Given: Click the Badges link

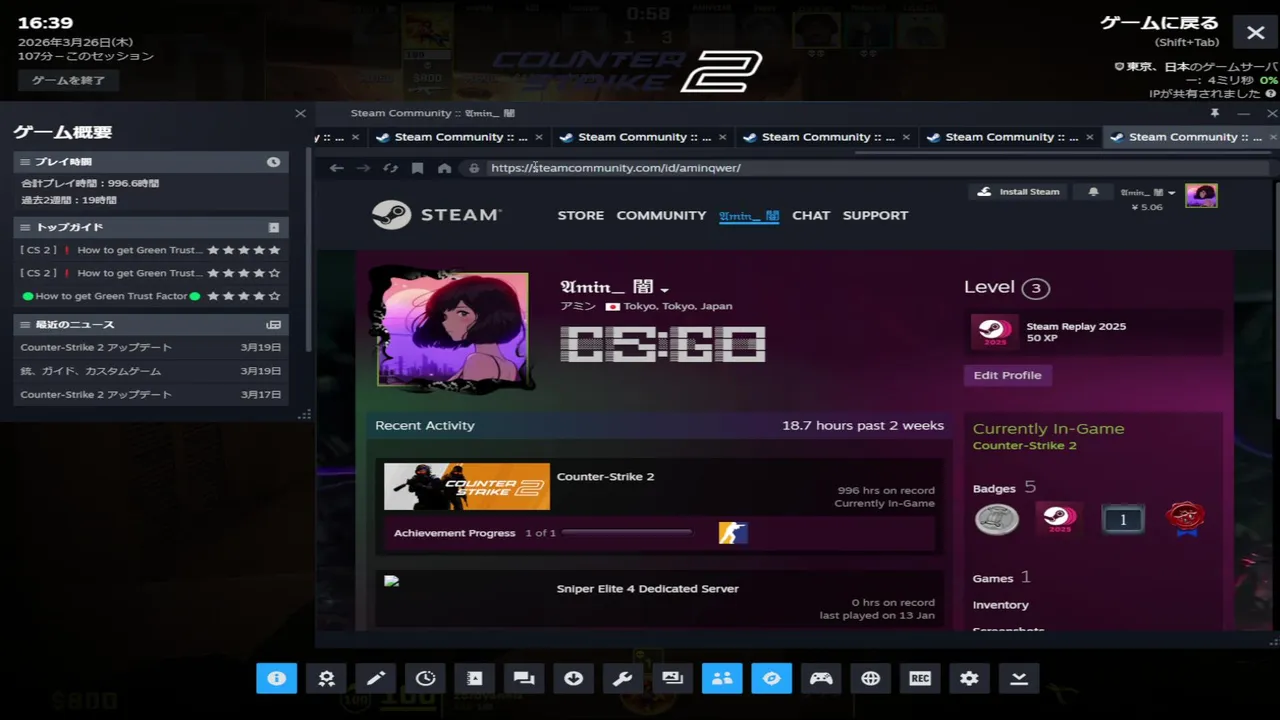Looking at the screenshot, I should coord(994,489).
